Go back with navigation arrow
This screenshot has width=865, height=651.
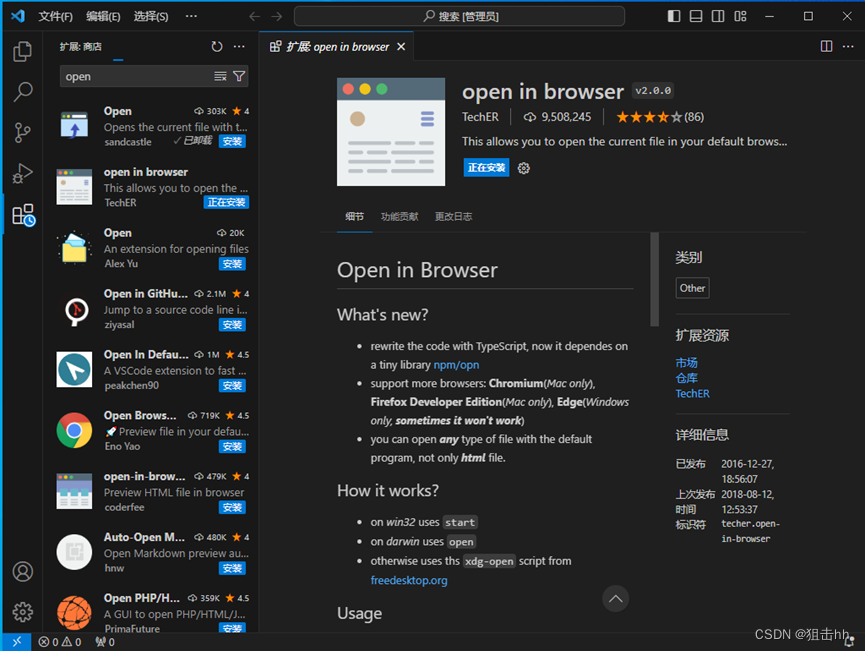tap(254, 17)
